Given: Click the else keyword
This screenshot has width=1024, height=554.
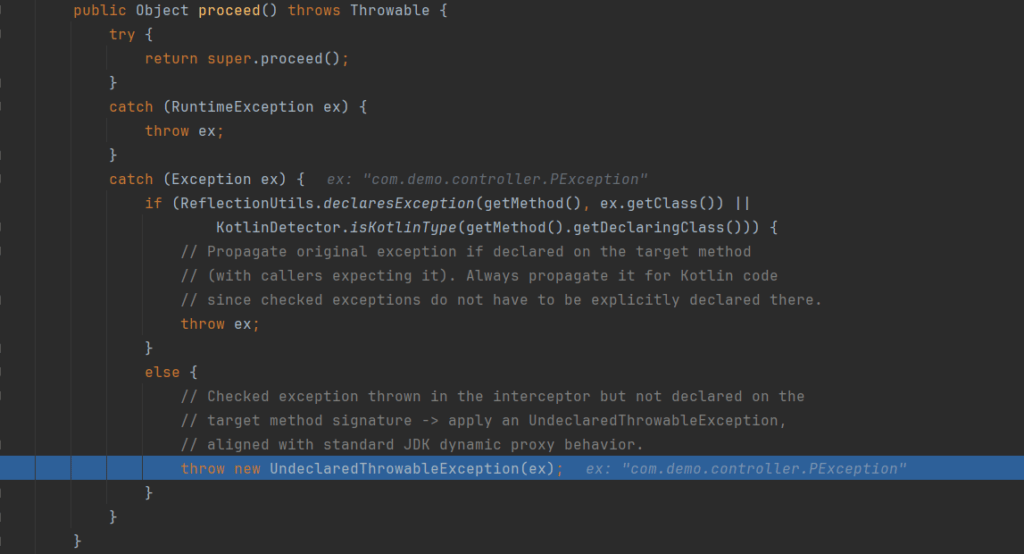Looking at the screenshot, I should pyautogui.click(x=162, y=372).
